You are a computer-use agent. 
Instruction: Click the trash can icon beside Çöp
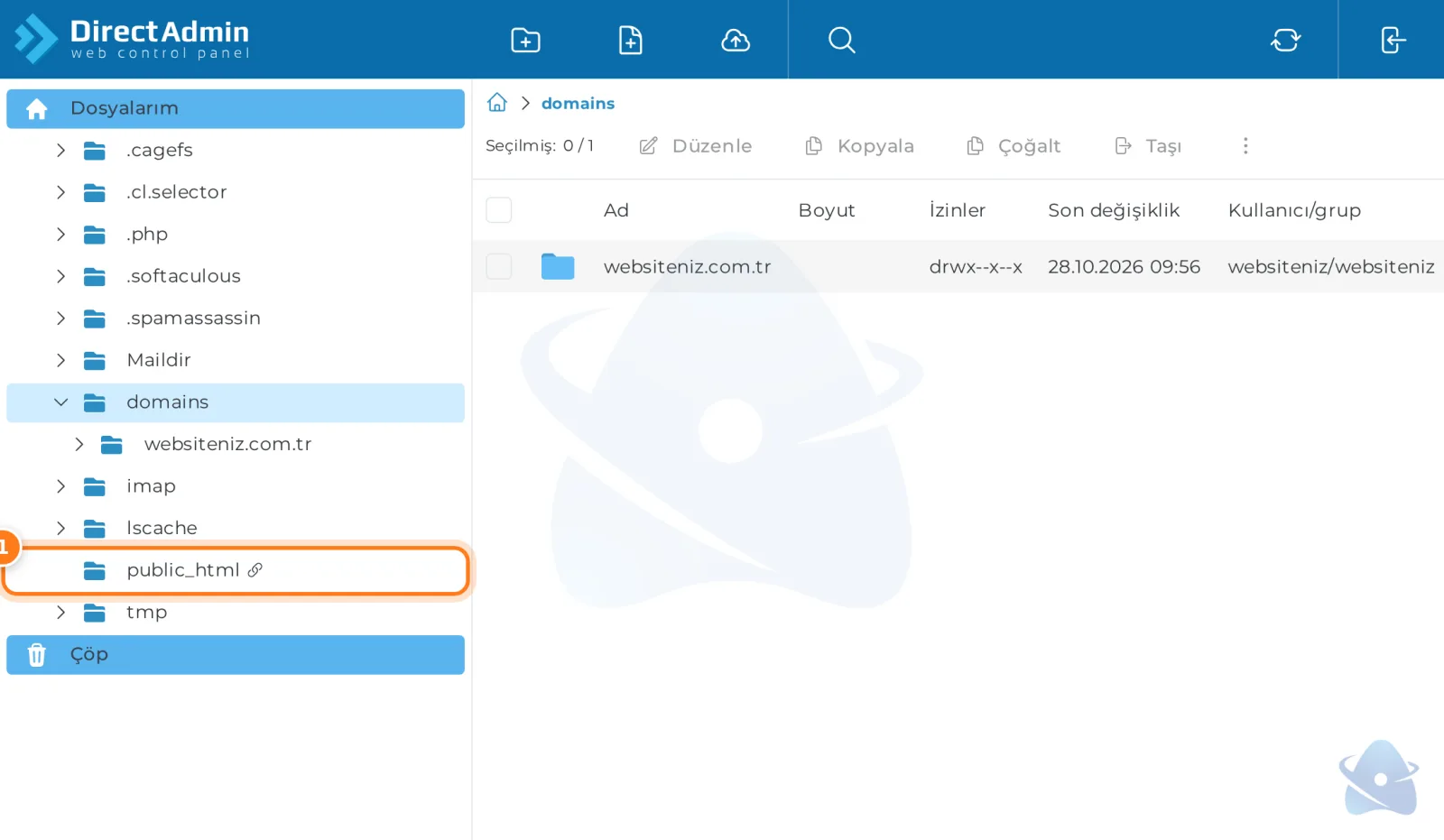point(36,654)
